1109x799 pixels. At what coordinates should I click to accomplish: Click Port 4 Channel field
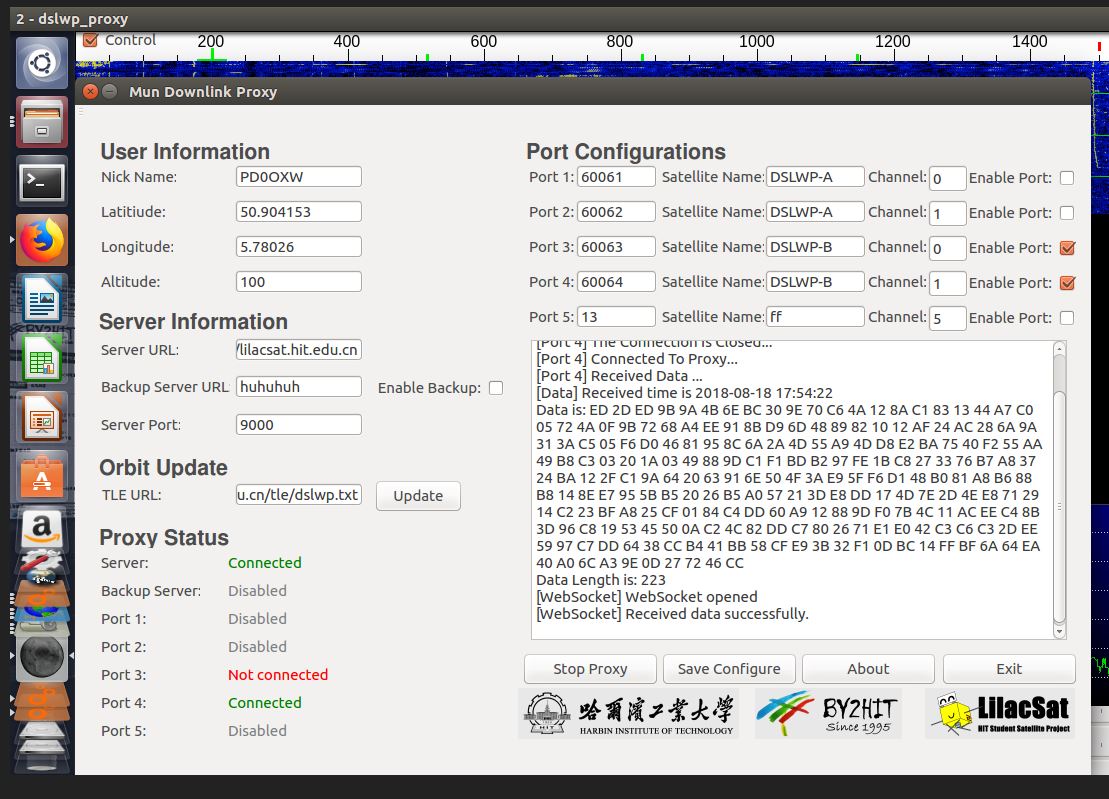coord(948,283)
